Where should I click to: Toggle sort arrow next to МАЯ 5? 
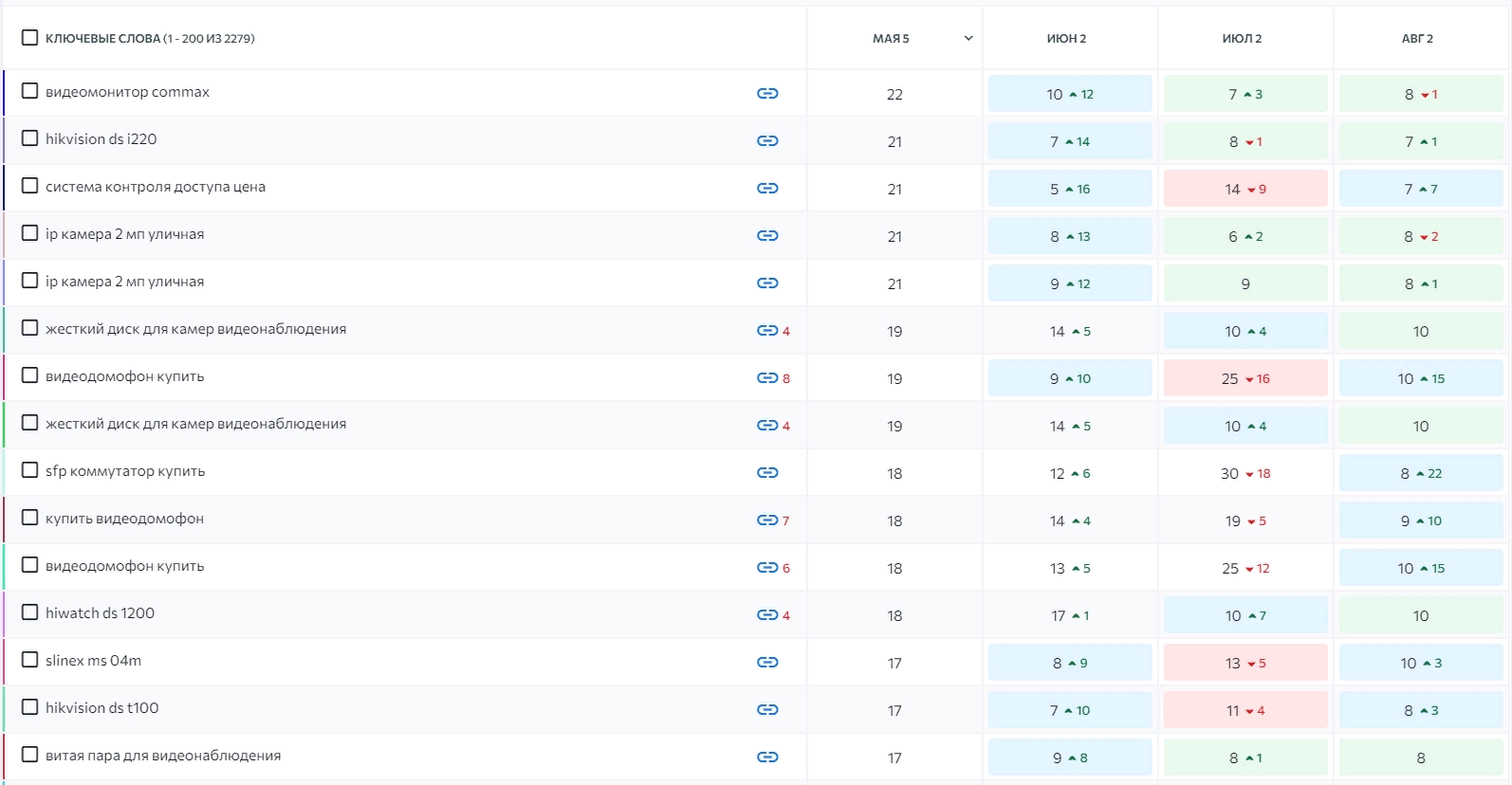968,39
